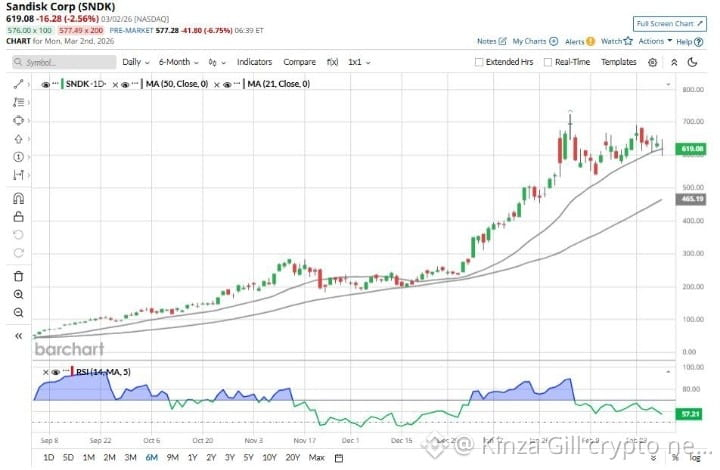Select the Max time range

[317, 458]
